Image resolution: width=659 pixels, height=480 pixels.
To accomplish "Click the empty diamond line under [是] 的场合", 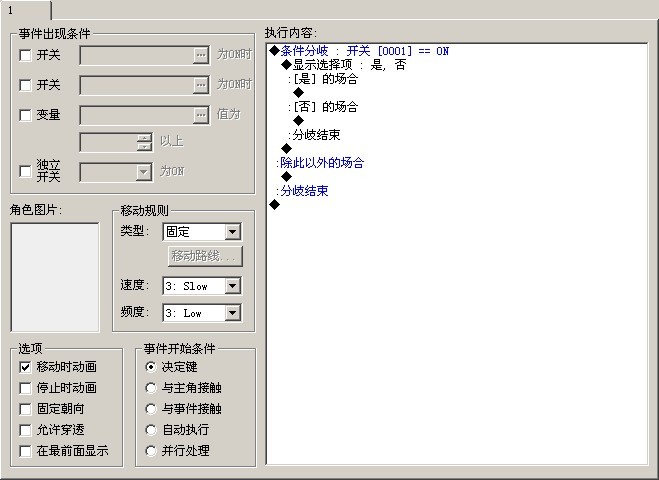I will coord(298,93).
